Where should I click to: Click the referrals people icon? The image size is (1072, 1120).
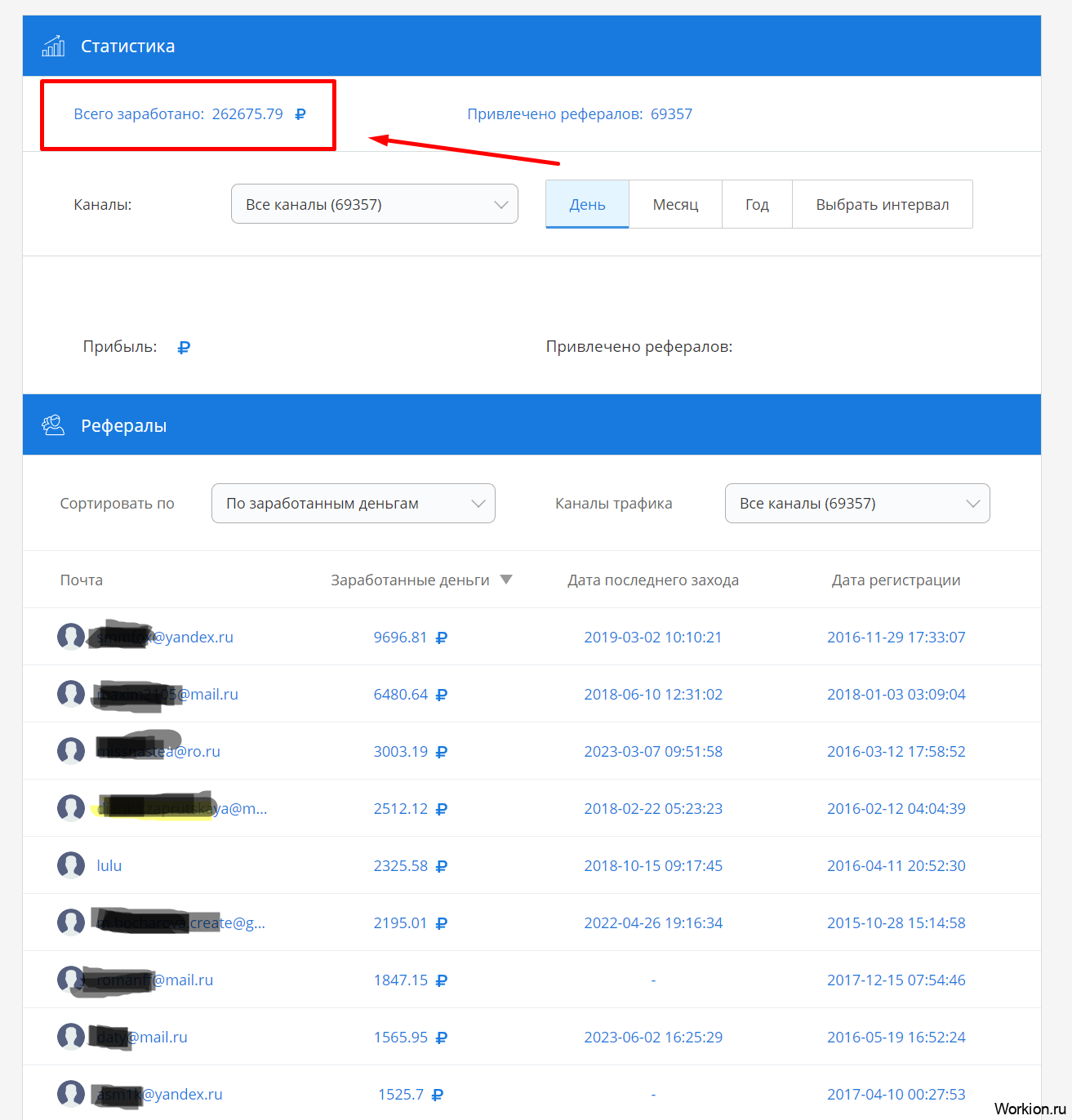pos(54,425)
